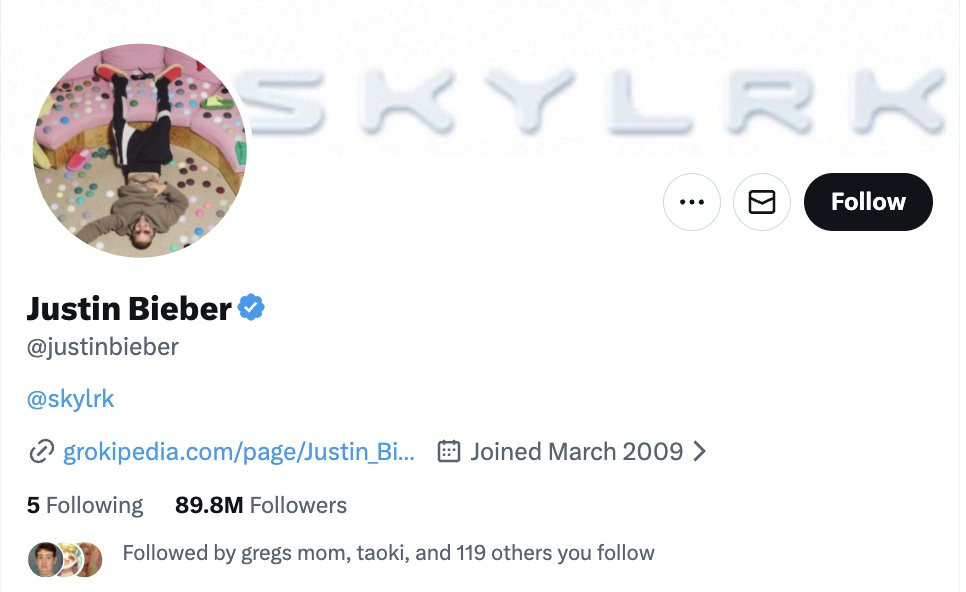Show the 5 Following list
The image size is (966, 592).
pos(85,506)
